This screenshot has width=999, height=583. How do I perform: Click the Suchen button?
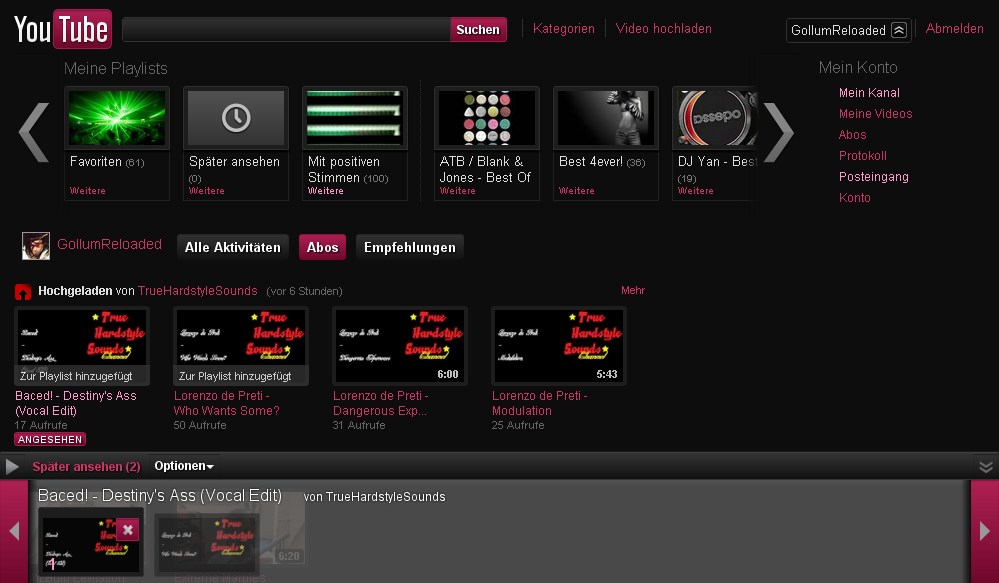[x=478, y=29]
